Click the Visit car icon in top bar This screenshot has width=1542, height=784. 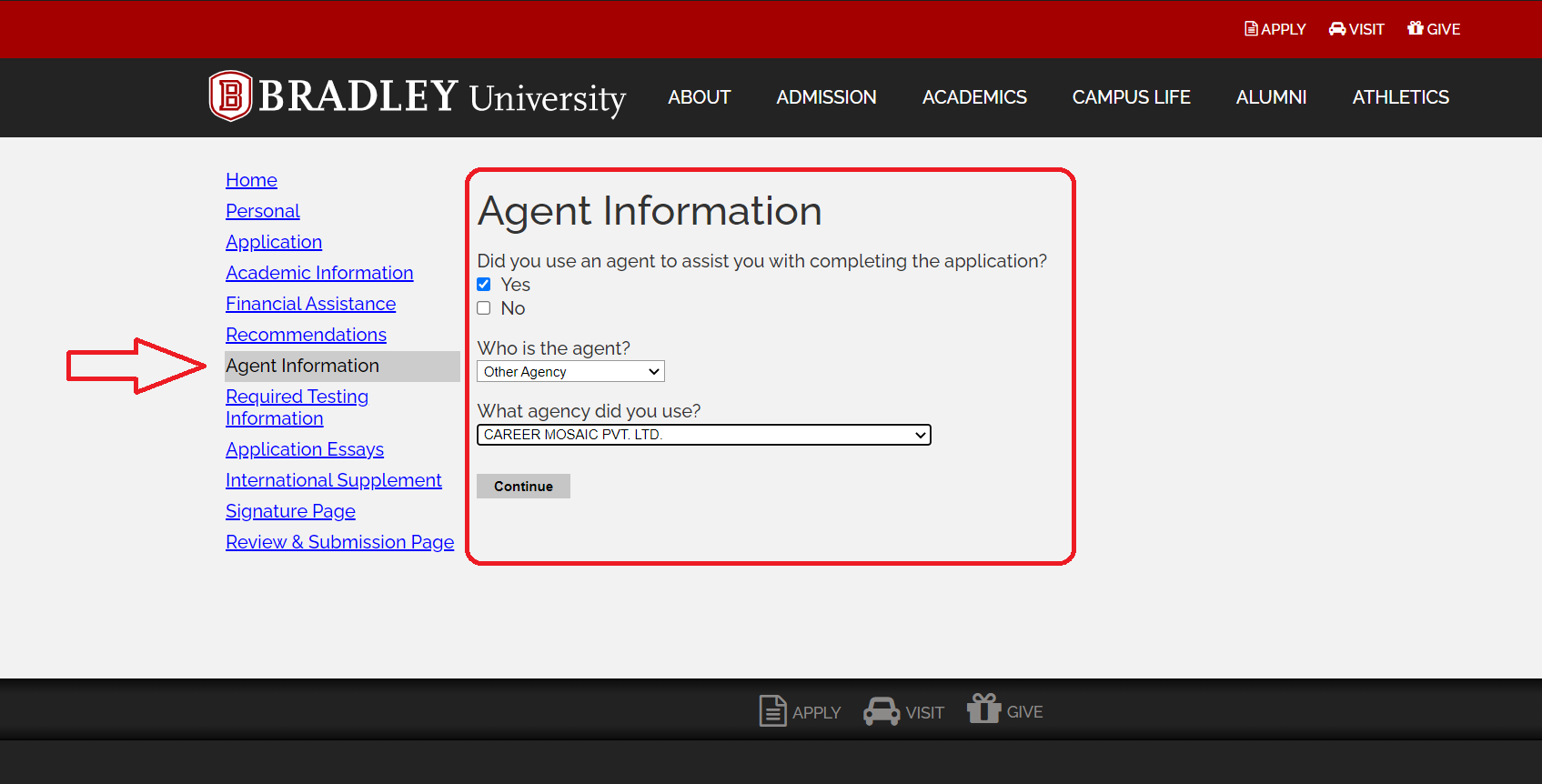click(1337, 29)
